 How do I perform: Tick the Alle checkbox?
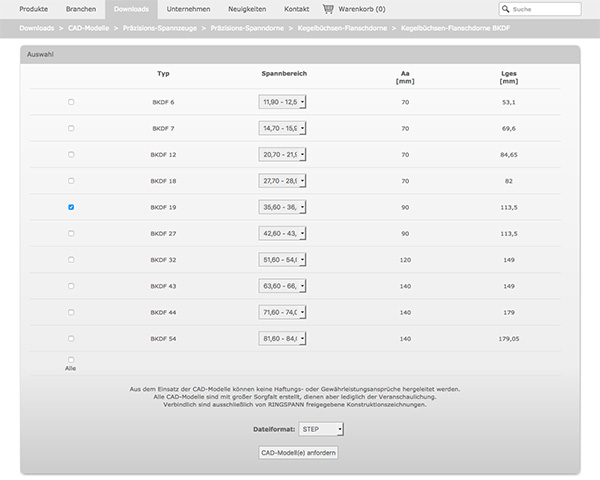point(71,359)
